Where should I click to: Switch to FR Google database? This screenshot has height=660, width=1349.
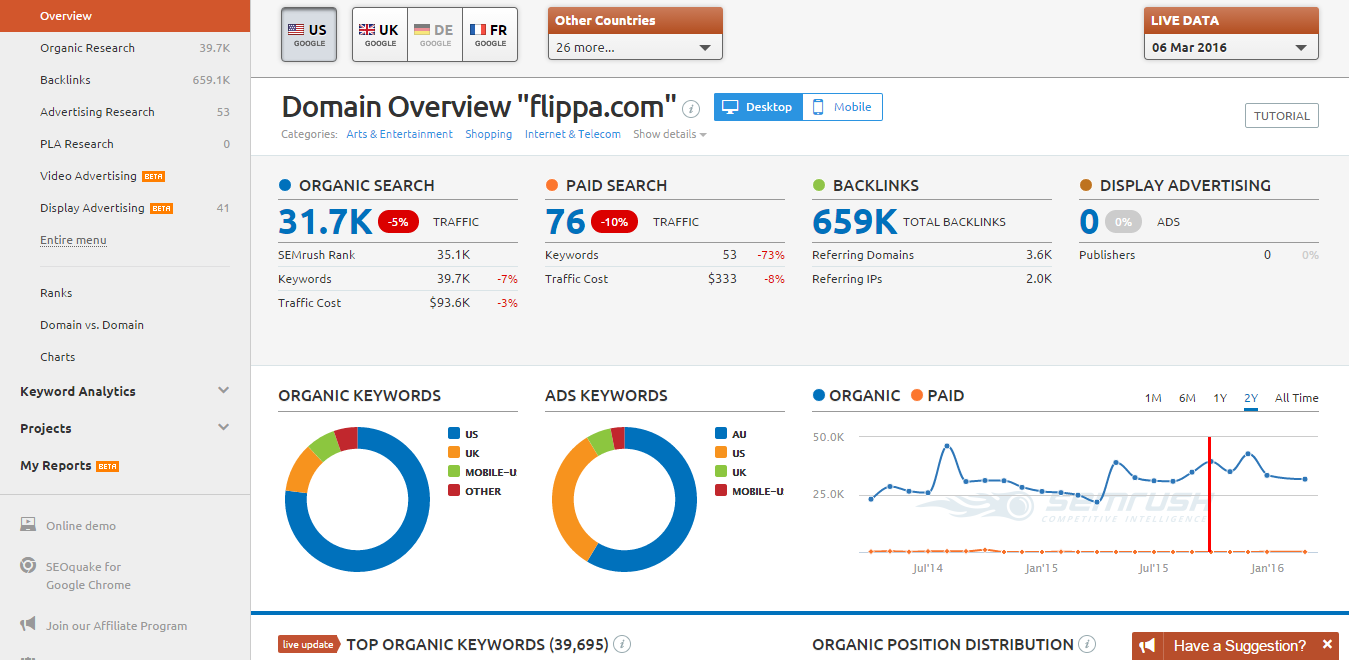pos(490,35)
